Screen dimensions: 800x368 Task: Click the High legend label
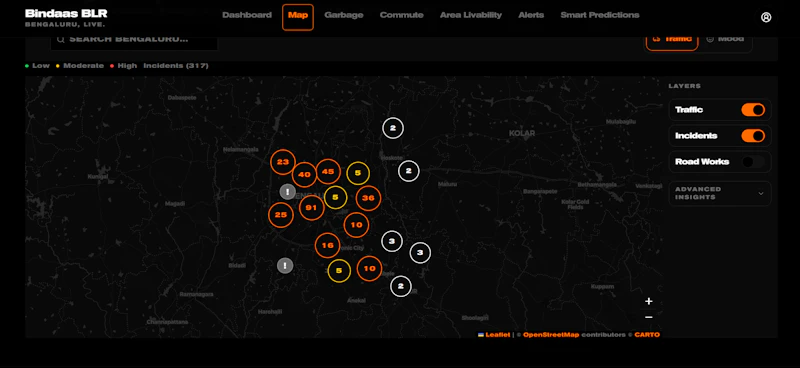pos(127,66)
